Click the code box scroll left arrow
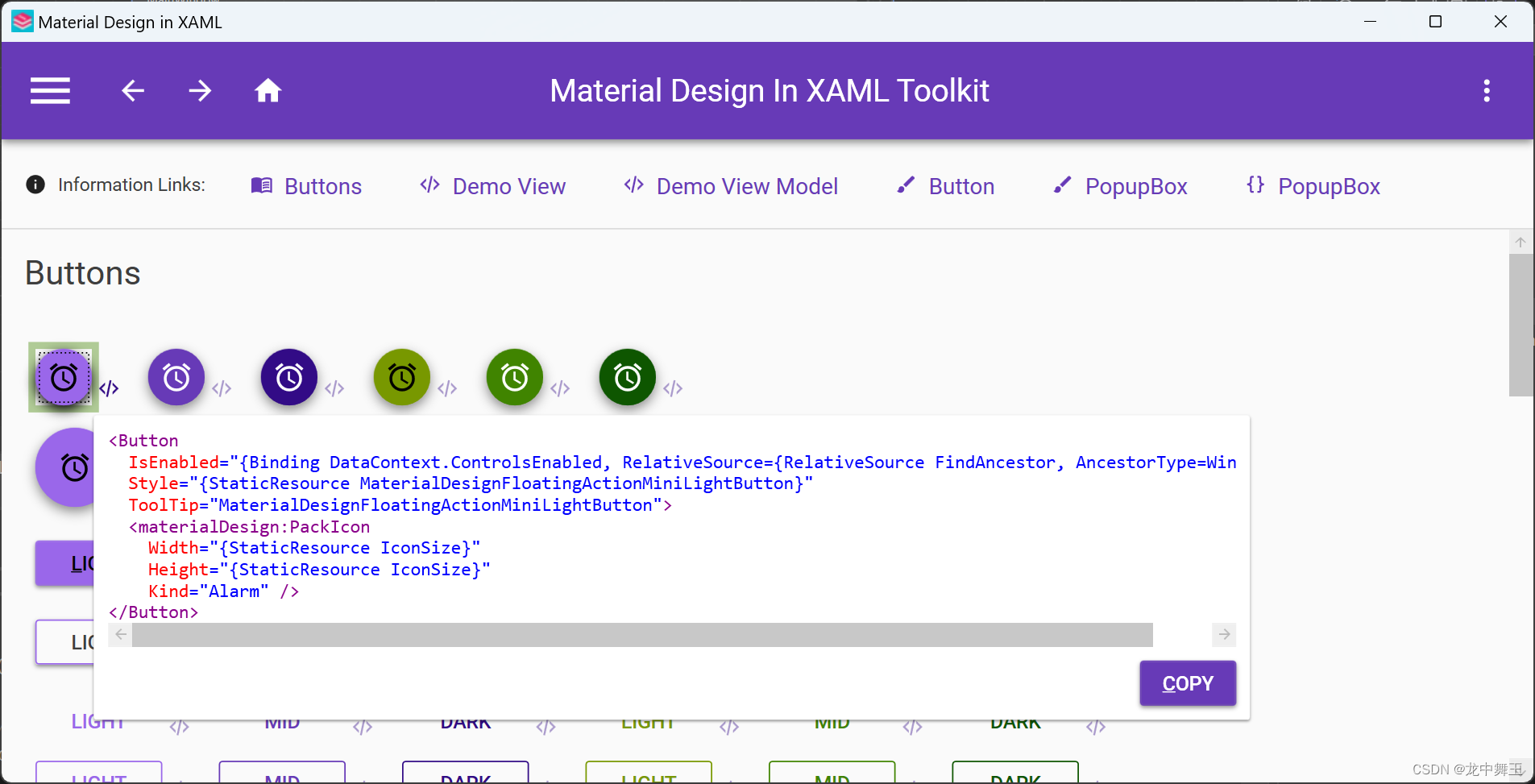1535x784 pixels. point(121,635)
